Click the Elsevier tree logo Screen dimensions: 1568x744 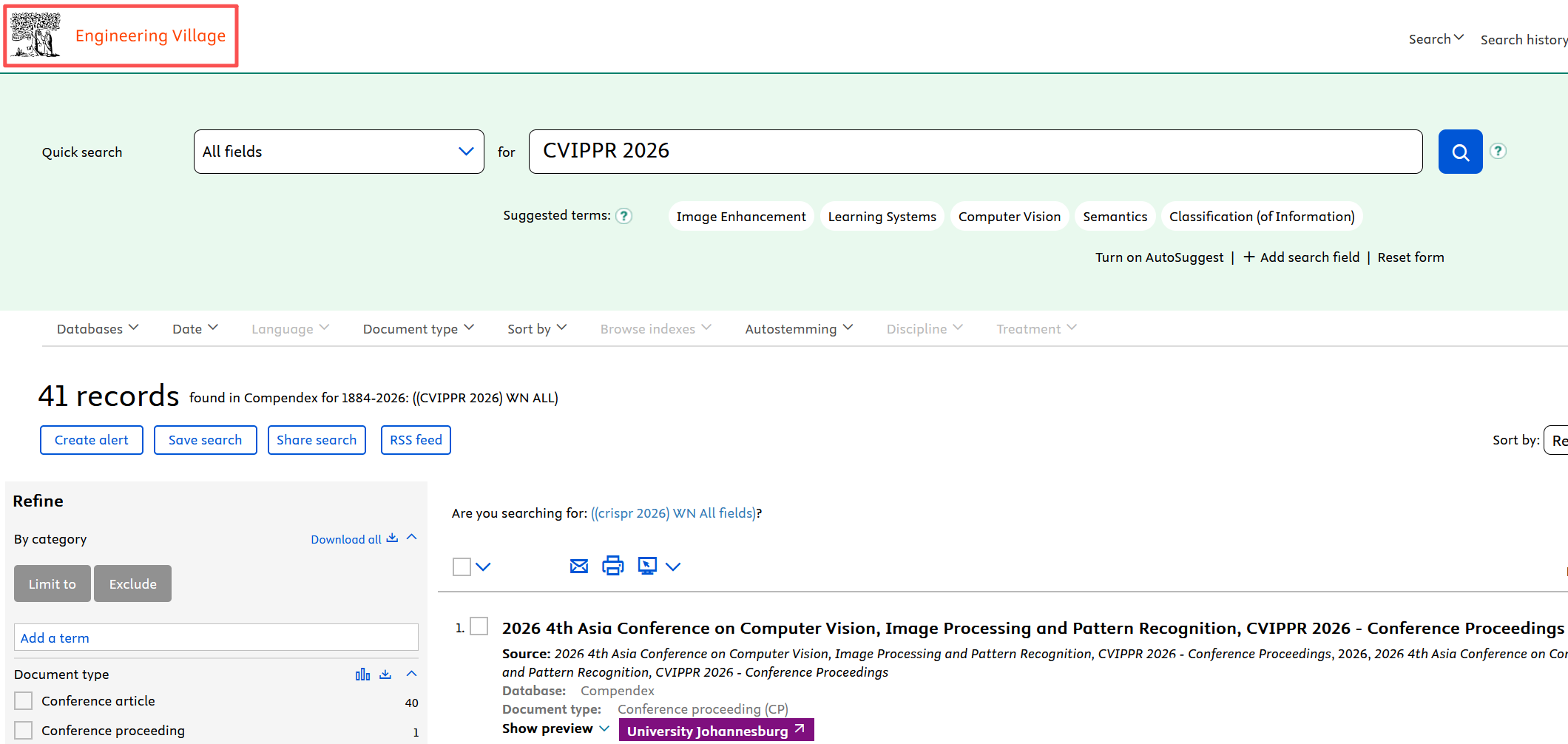[x=36, y=35]
